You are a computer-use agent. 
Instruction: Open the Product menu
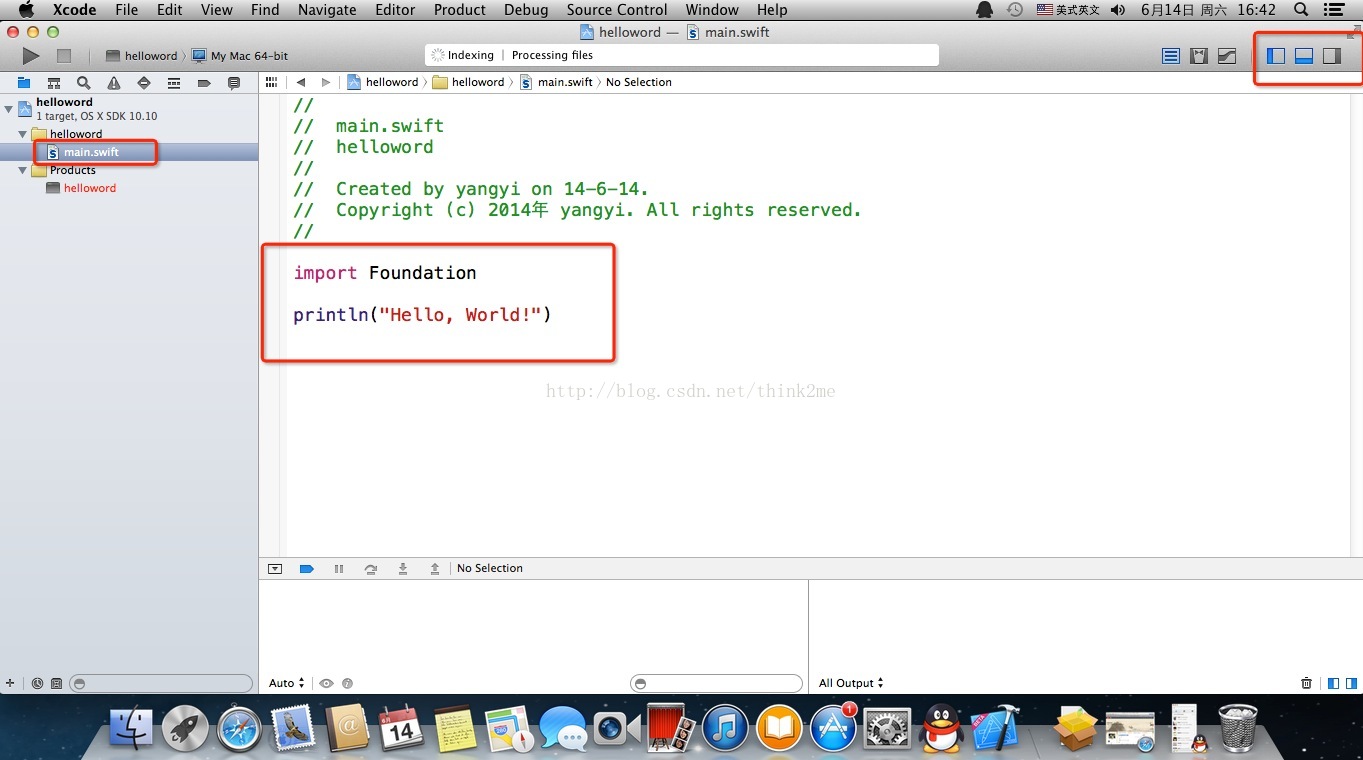click(x=460, y=9)
